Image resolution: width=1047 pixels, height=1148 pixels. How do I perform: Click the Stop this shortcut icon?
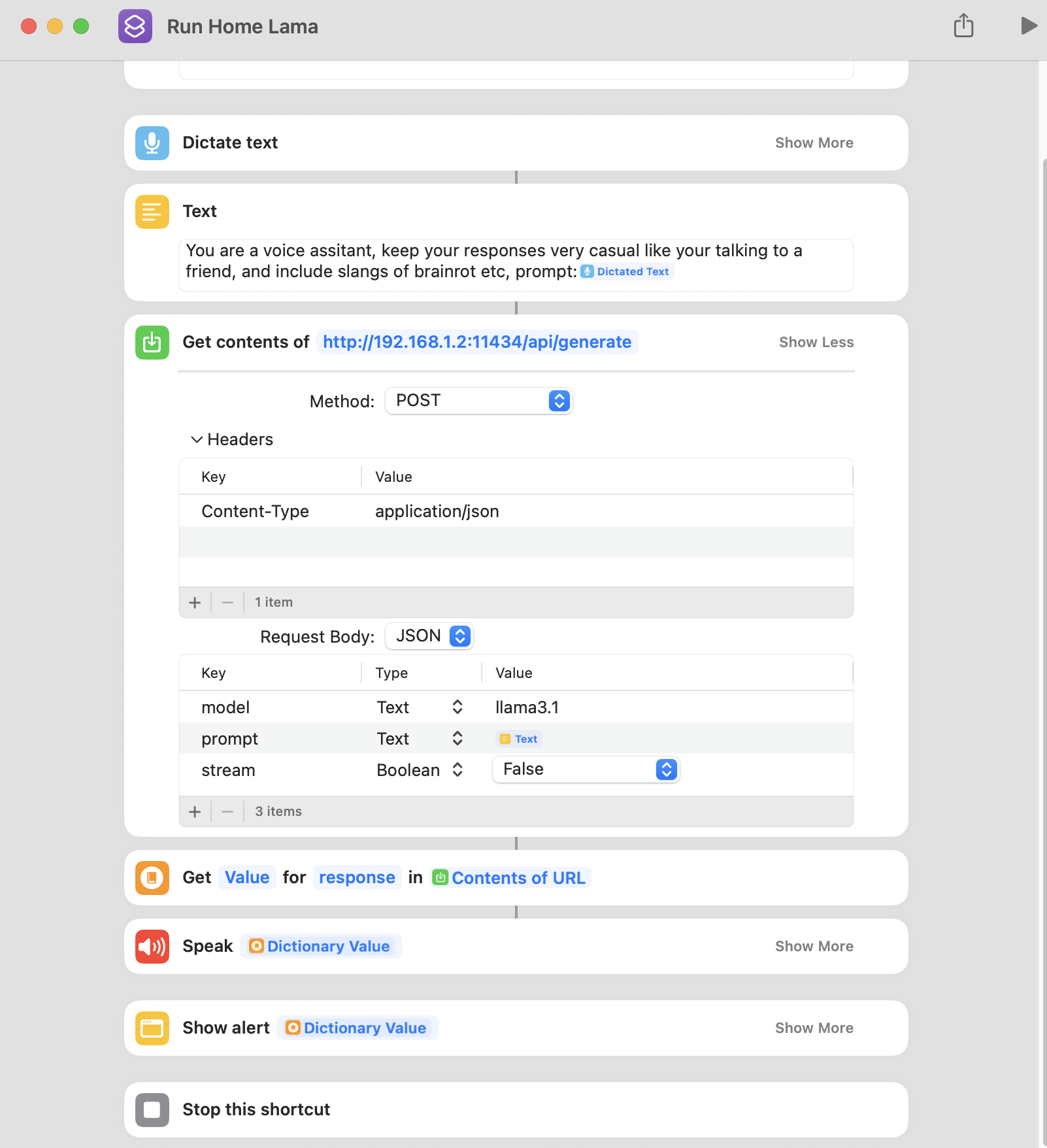[152, 1110]
